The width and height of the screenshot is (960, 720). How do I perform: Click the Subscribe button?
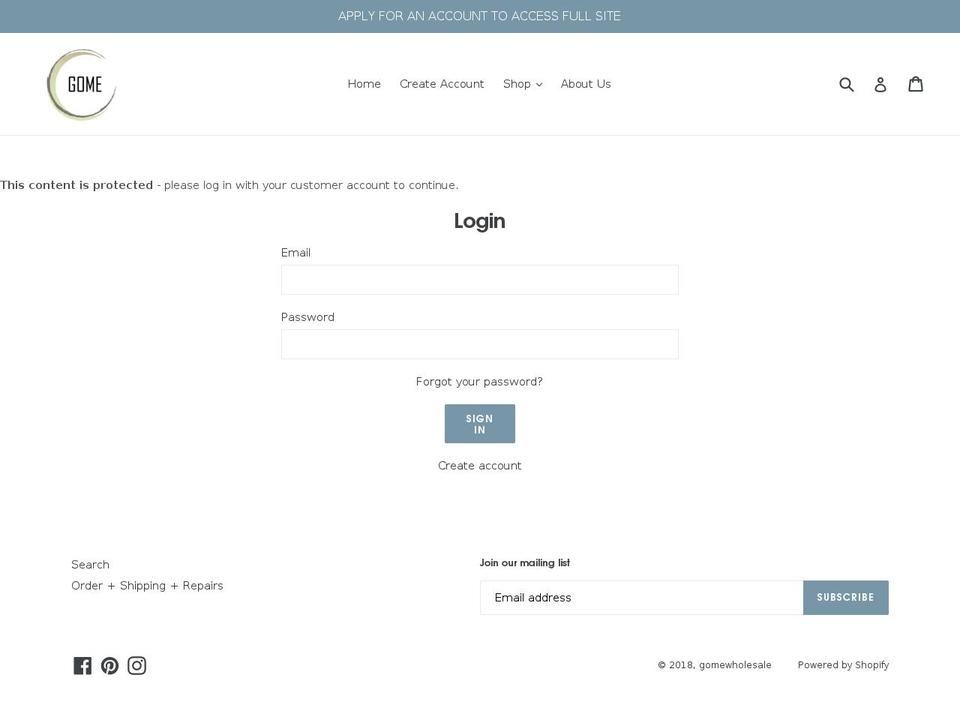846,598
